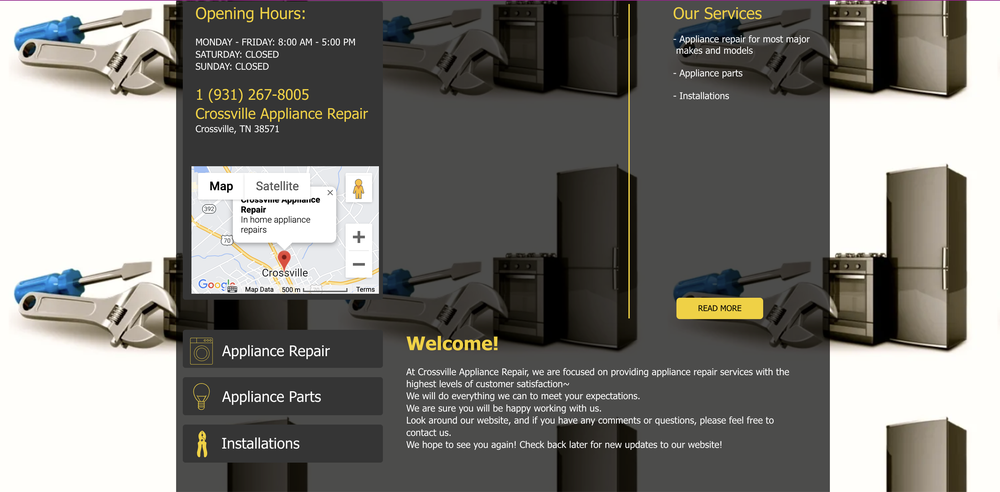Viewport: 1000px width, 492px height.
Task: Switch map to Map view
Action: (x=221, y=186)
